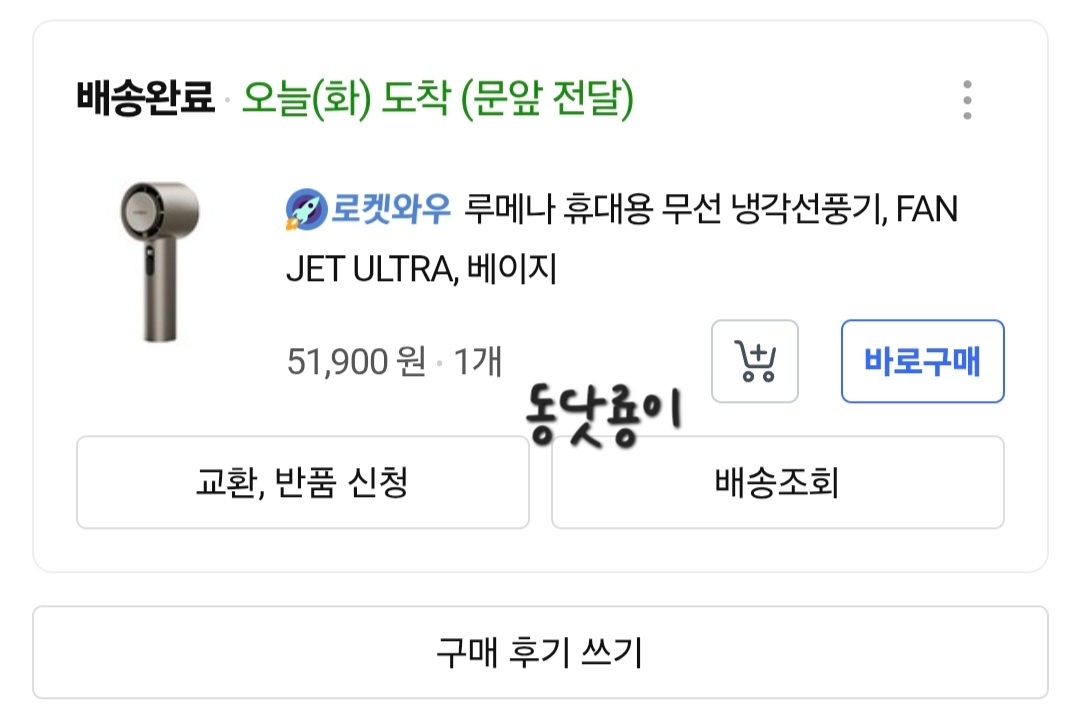
Task: Click the (문앞 전달) delivery note
Action: [547, 99]
